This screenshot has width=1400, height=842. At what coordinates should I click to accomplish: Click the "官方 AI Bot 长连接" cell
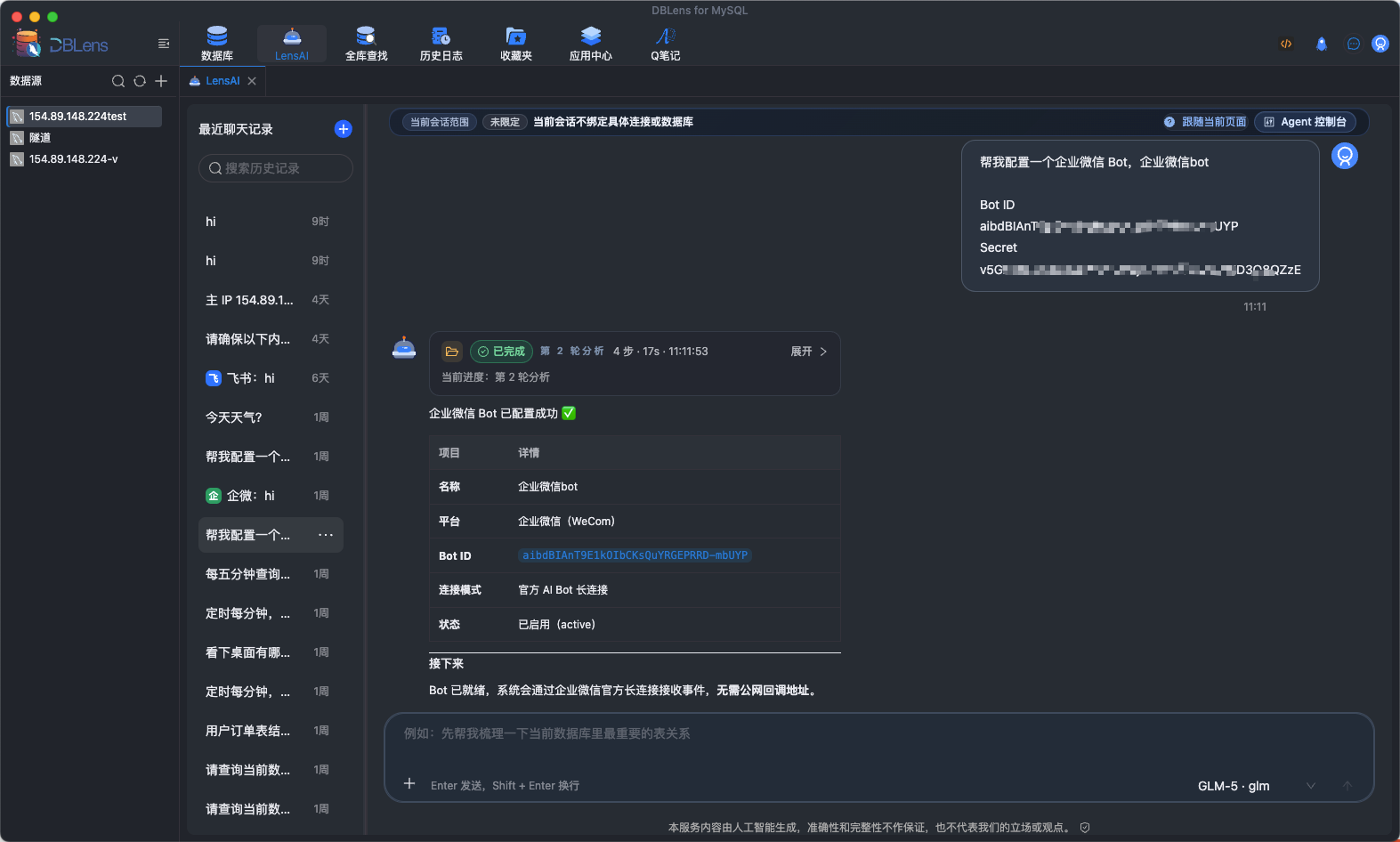(x=563, y=590)
